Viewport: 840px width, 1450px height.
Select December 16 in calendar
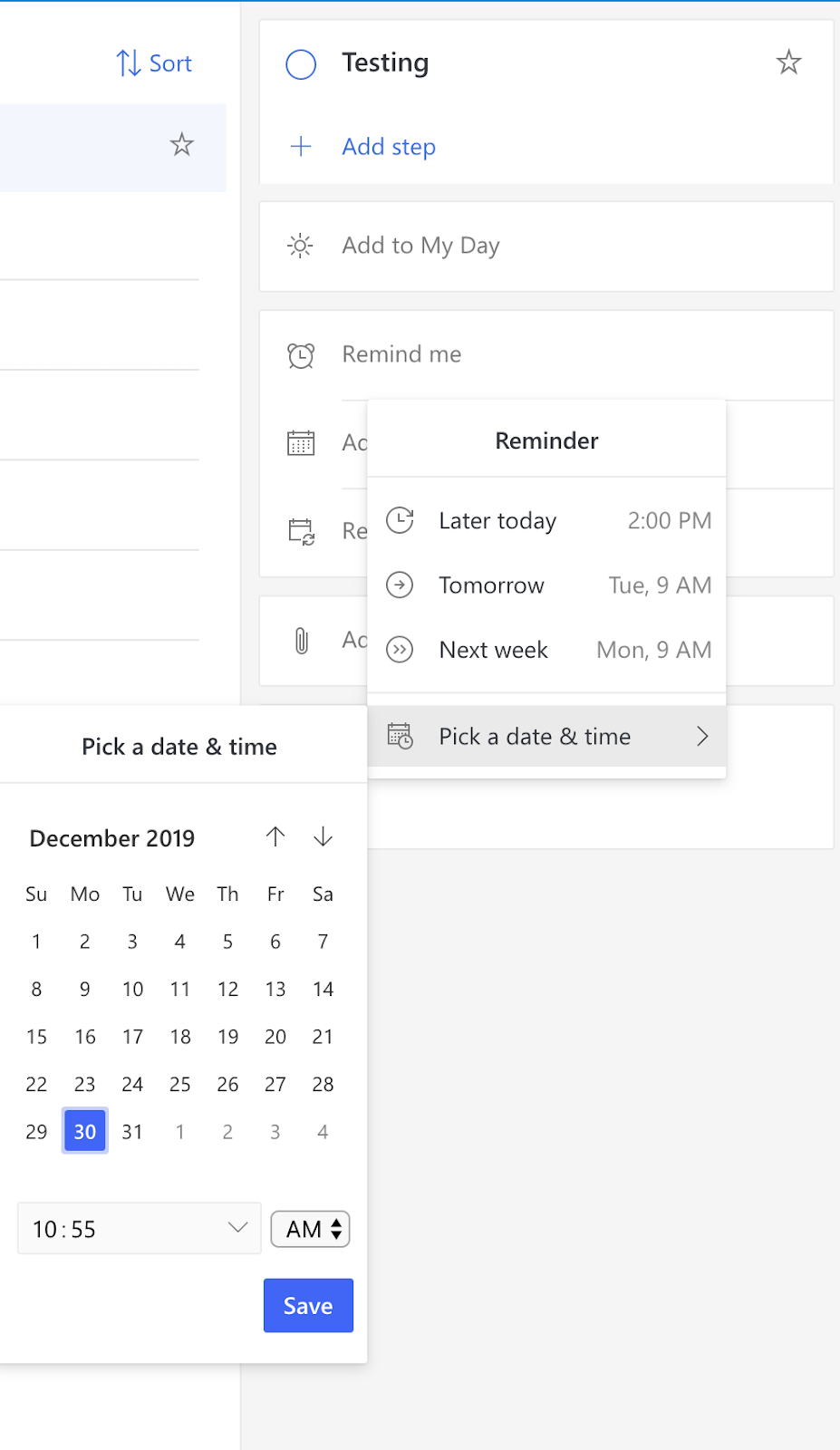pyautogui.click(x=85, y=1037)
